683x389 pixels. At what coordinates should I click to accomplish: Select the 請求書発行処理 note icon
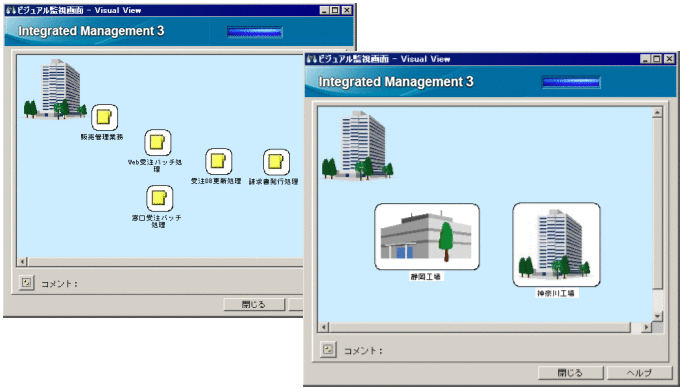pyautogui.click(x=276, y=162)
